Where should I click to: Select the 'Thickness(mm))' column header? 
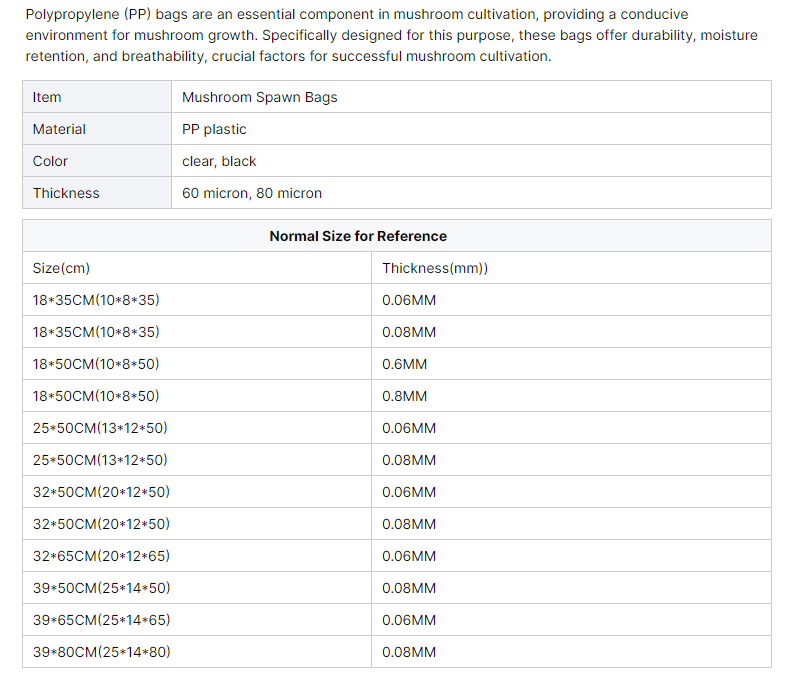(435, 268)
